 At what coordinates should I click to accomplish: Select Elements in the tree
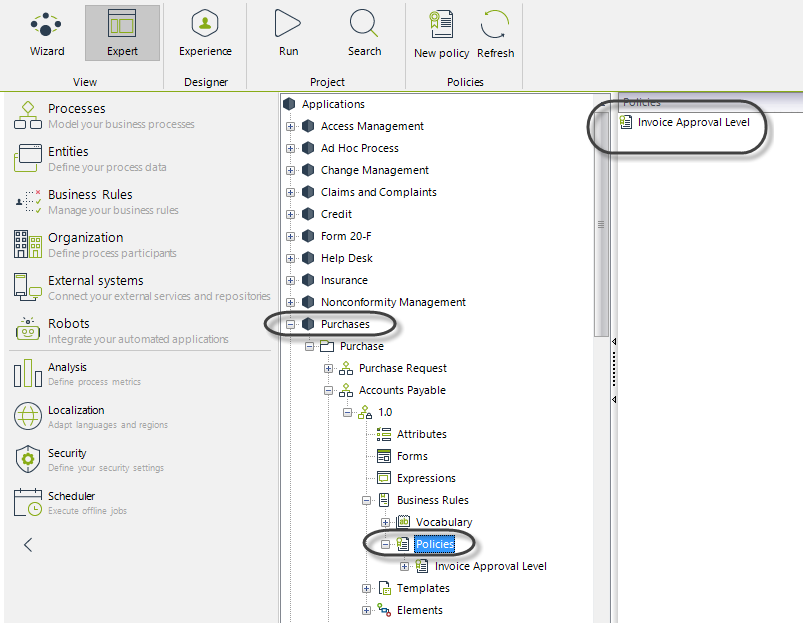pyautogui.click(x=419, y=610)
